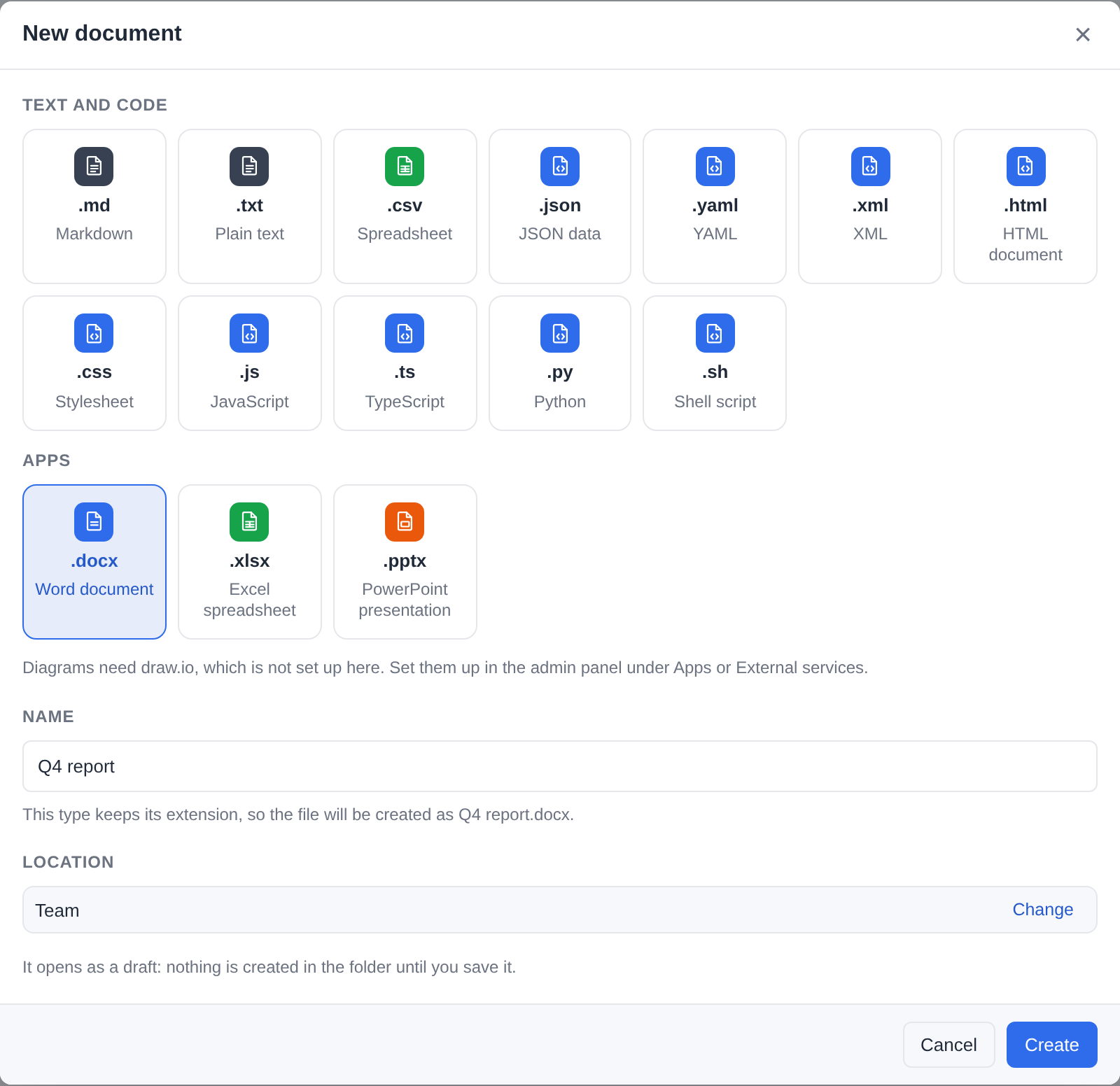Choose the .yaml file type icon
The height and width of the screenshot is (1086, 1120).
click(715, 167)
